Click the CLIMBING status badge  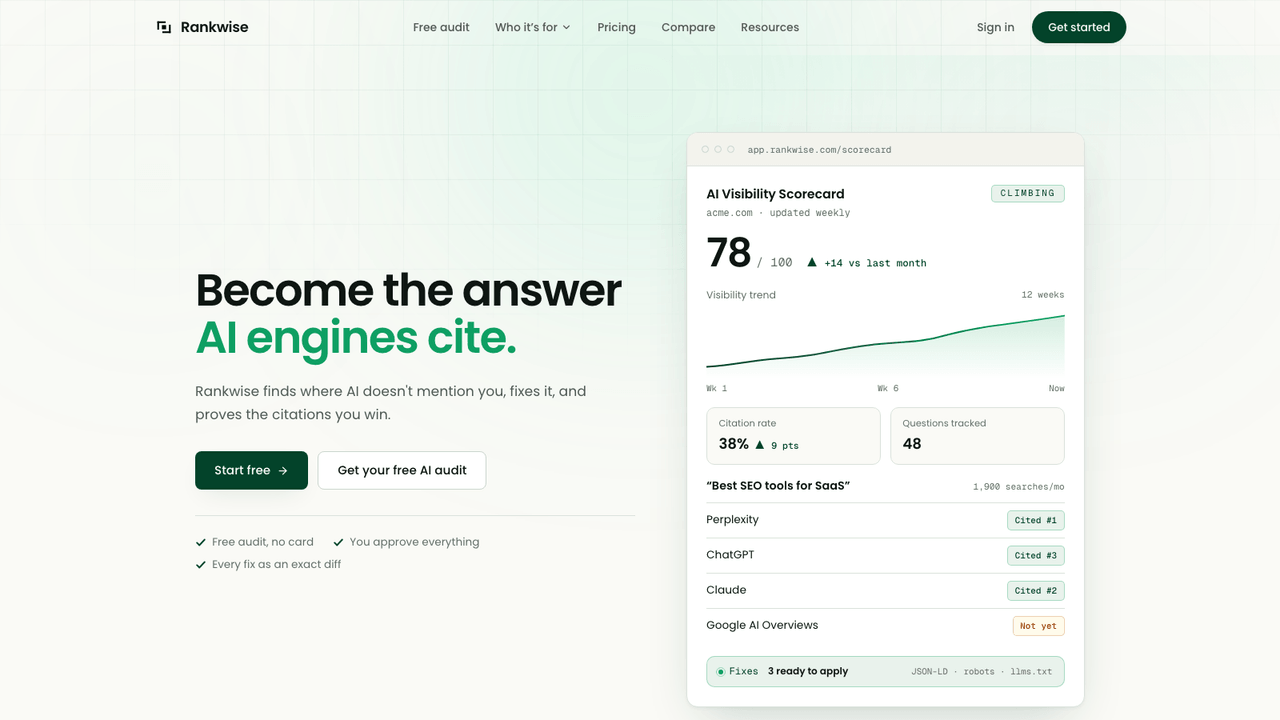[x=1028, y=193]
